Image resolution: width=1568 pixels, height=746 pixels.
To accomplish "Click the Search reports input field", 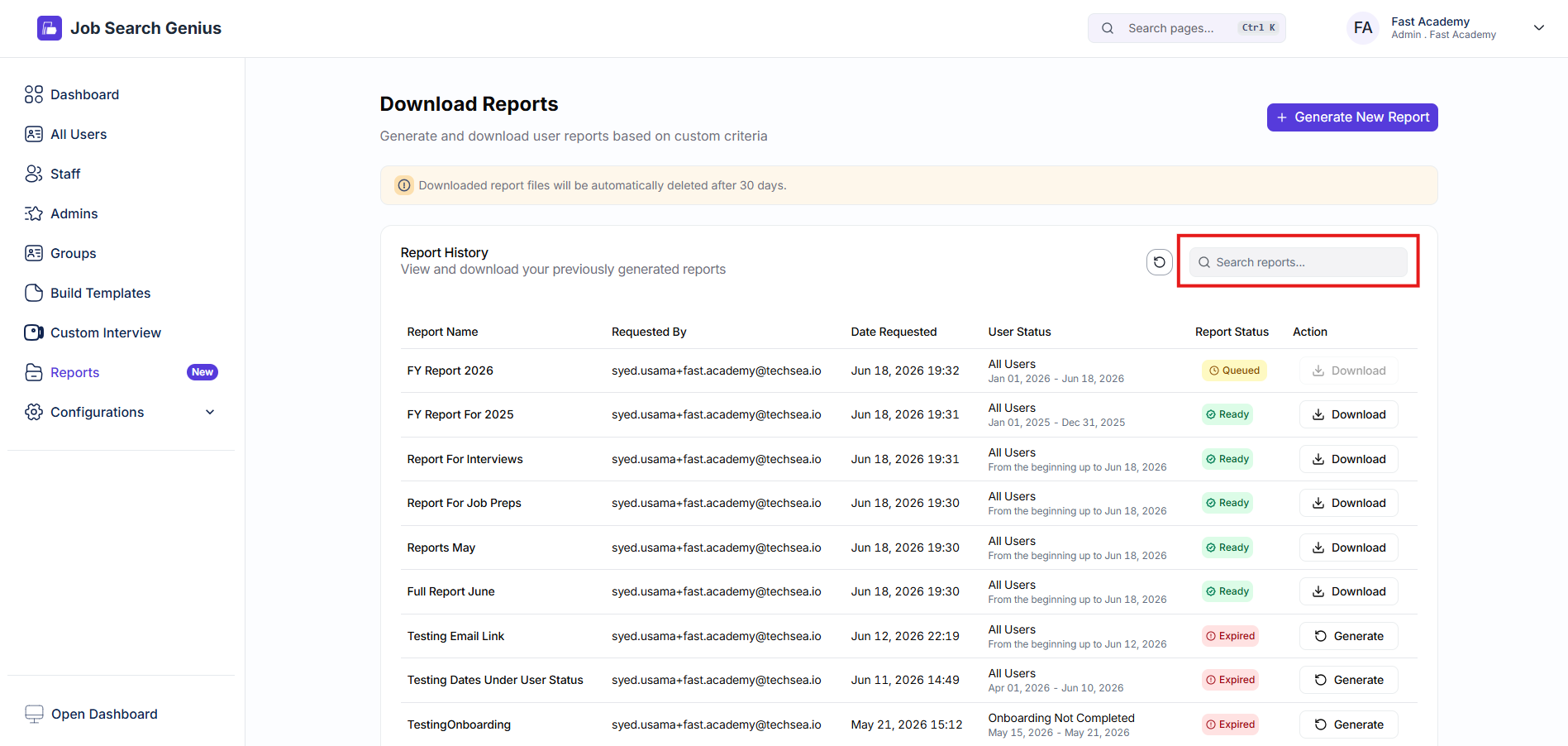I will pos(1299,262).
